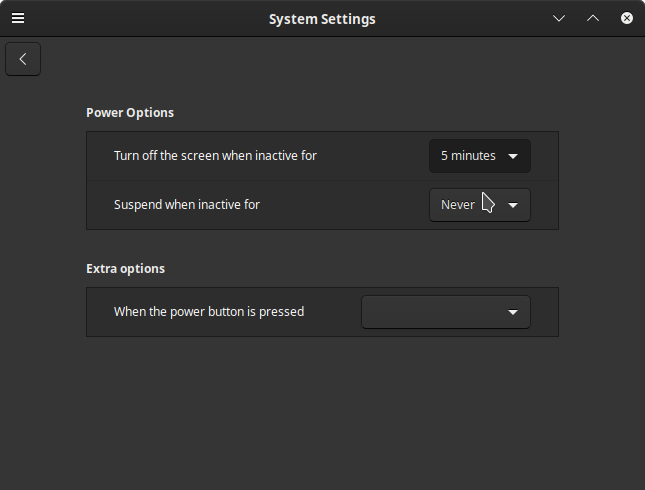
Task: Click the arrow beside "5 minutes"
Action: (513, 156)
